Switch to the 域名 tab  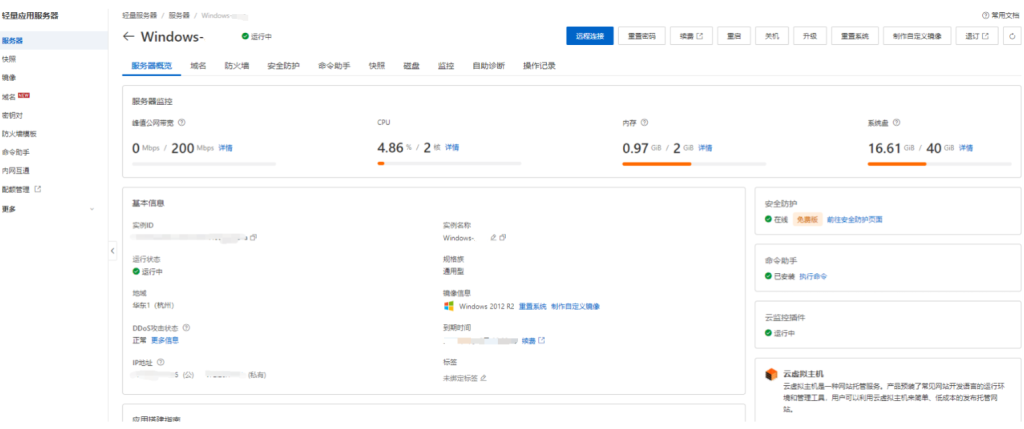pyautogui.click(x=199, y=66)
